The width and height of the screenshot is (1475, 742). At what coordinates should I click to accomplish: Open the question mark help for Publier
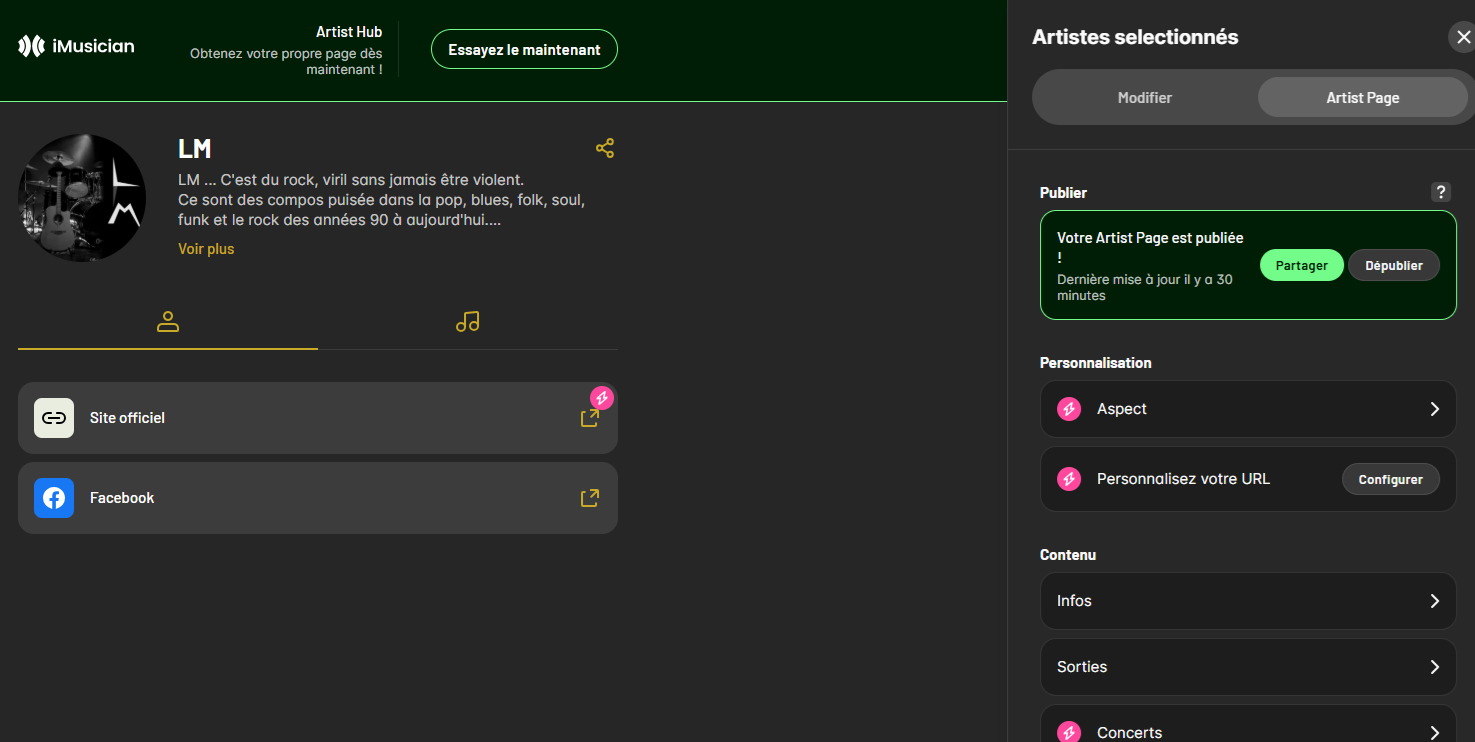click(1440, 192)
